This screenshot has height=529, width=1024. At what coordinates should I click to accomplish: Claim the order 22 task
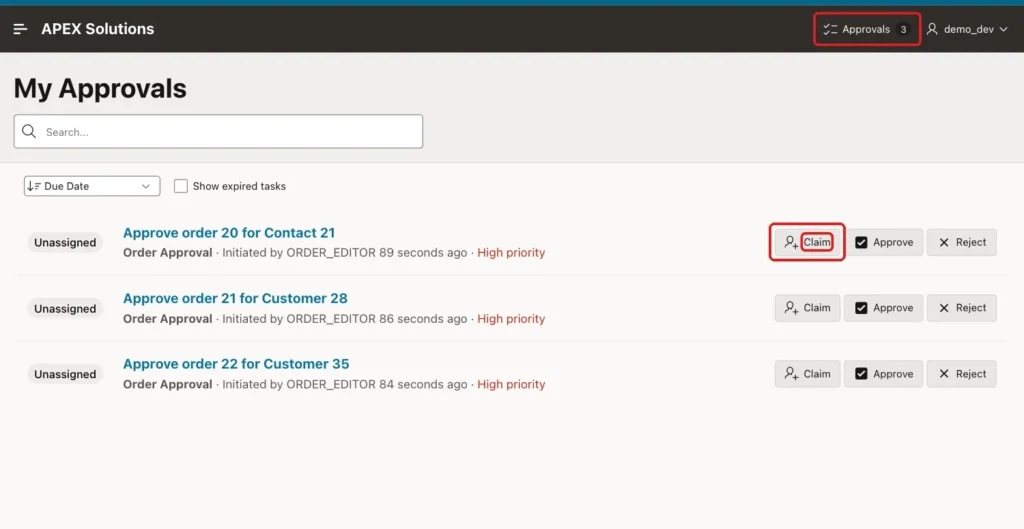(x=807, y=374)
